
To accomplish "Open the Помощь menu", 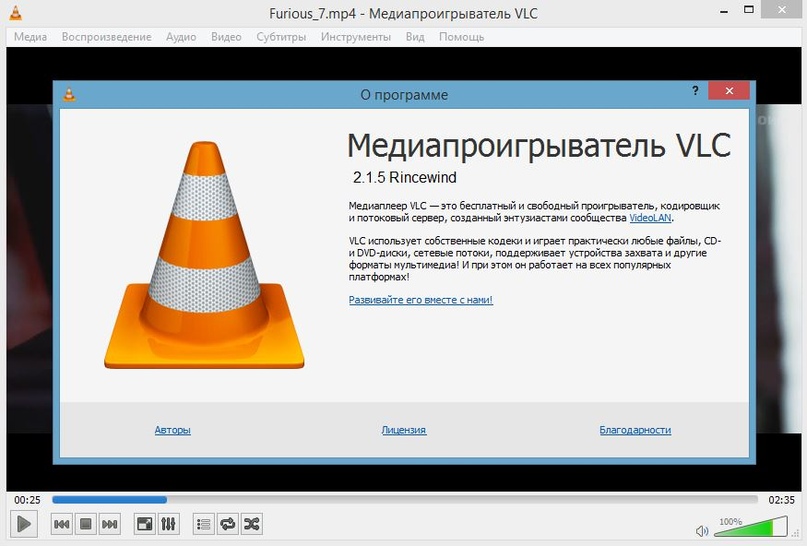I will [461, 37].
